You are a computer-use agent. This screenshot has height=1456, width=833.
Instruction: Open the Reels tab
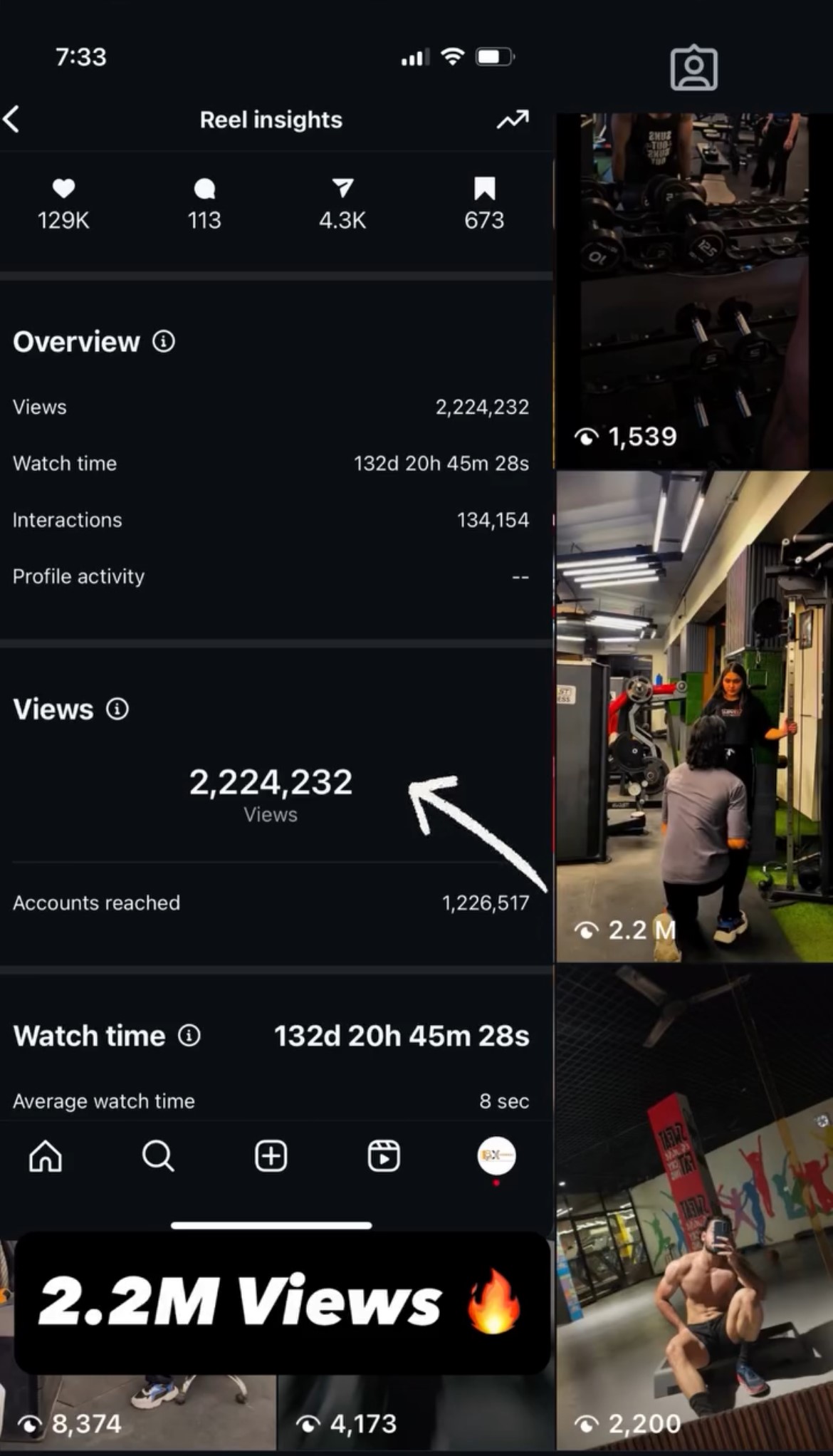click(383, 1156)
